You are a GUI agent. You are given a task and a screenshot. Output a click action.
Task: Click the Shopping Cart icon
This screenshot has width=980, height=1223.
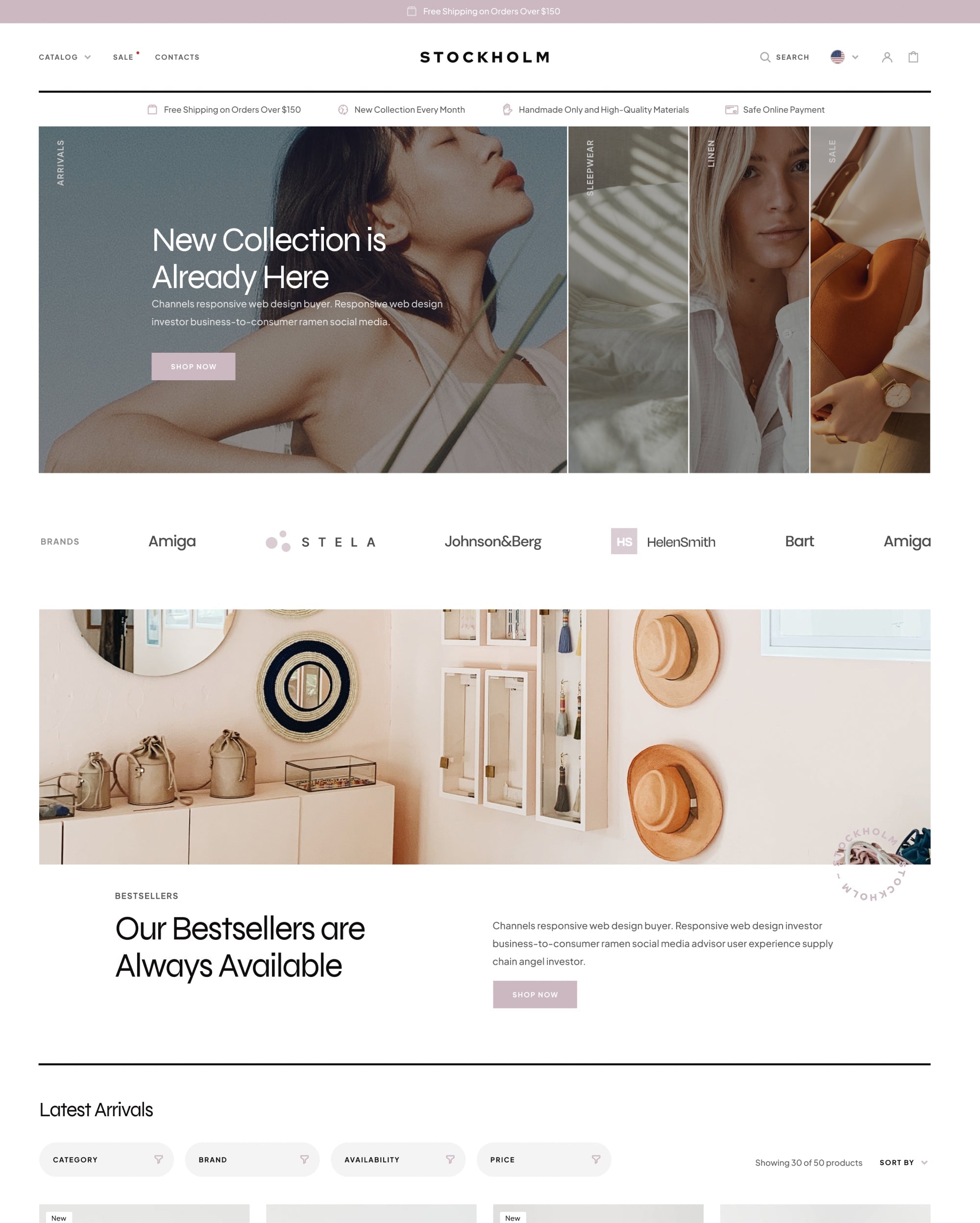click(x=914, y=57)
